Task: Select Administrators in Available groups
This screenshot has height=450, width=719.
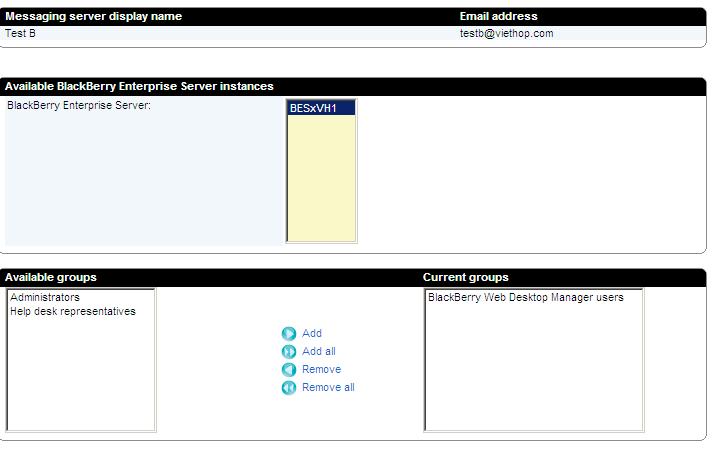Action: 45,297
